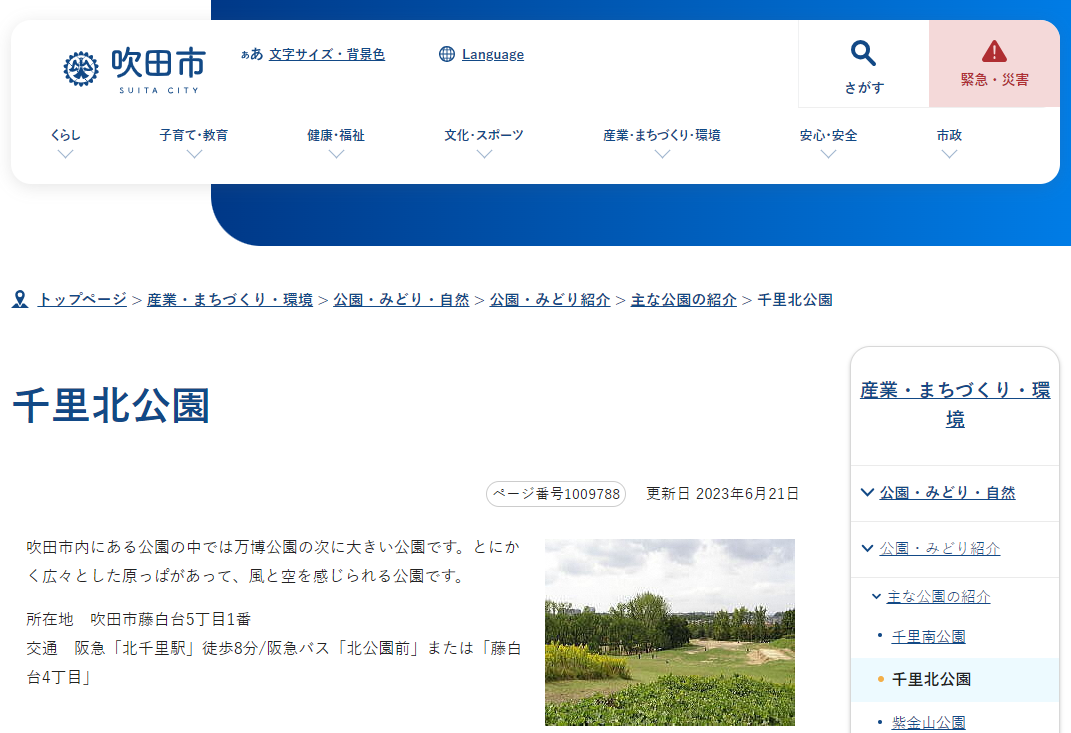Open 千里南公園 in the sidebar list
The width and height of the screenshot is (1071, 733).
pos(928,636)
